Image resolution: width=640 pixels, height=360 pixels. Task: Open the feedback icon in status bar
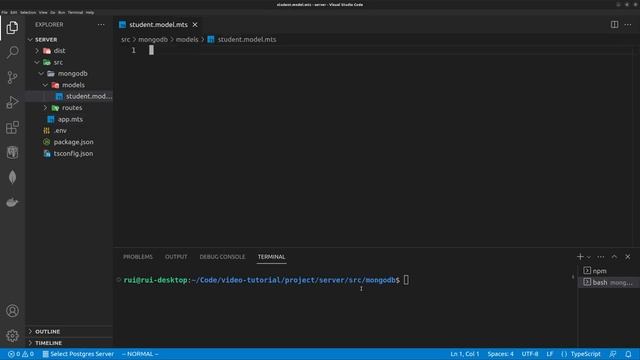point(613,354)
